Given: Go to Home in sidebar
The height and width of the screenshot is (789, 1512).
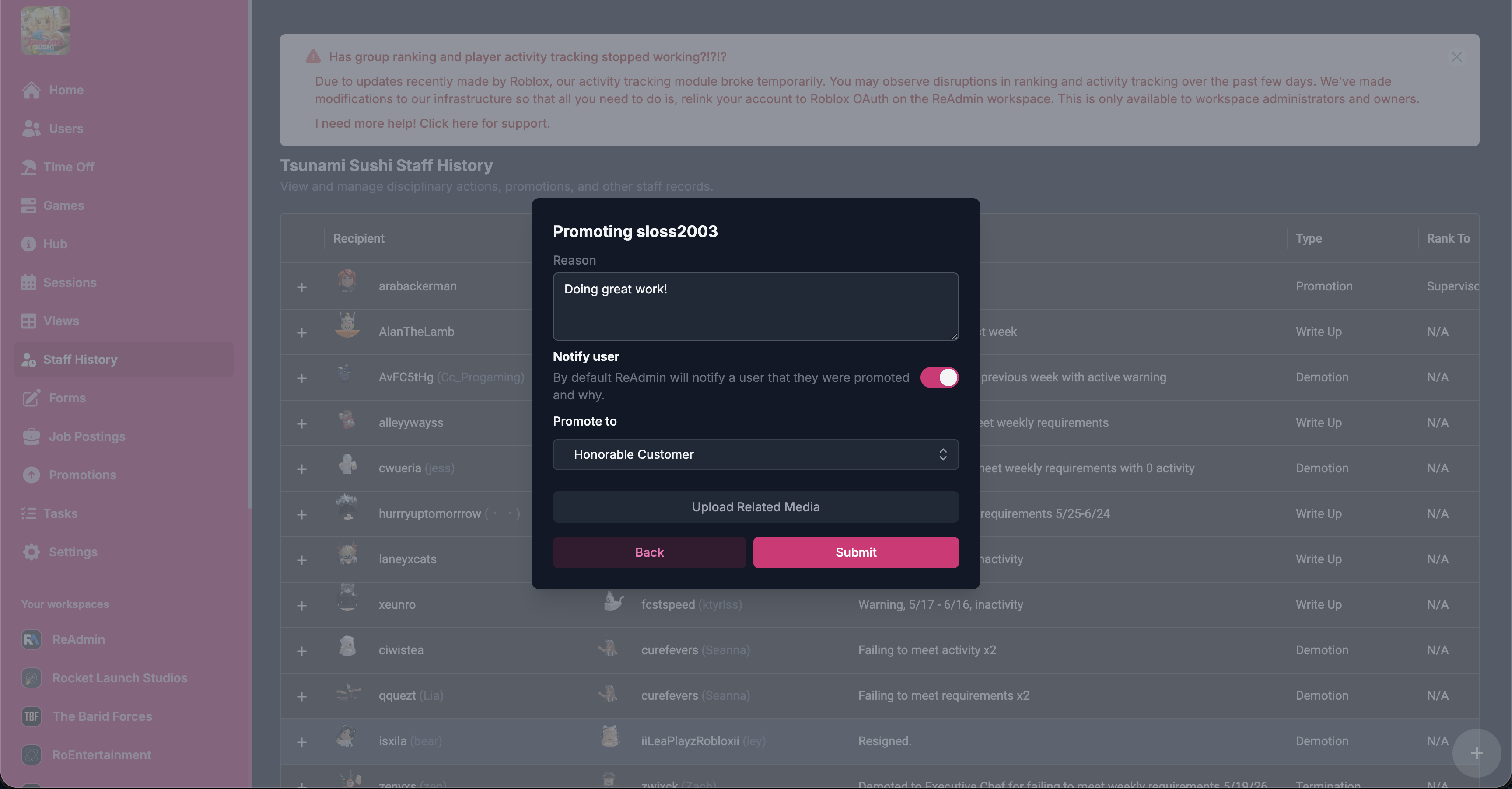Looking at the screenshot, I should 66,91.
